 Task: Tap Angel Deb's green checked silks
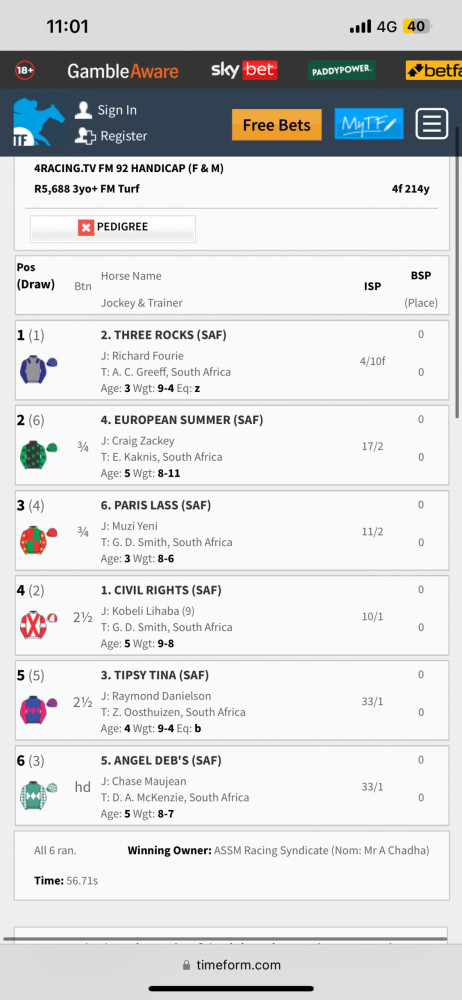[38, 795]
